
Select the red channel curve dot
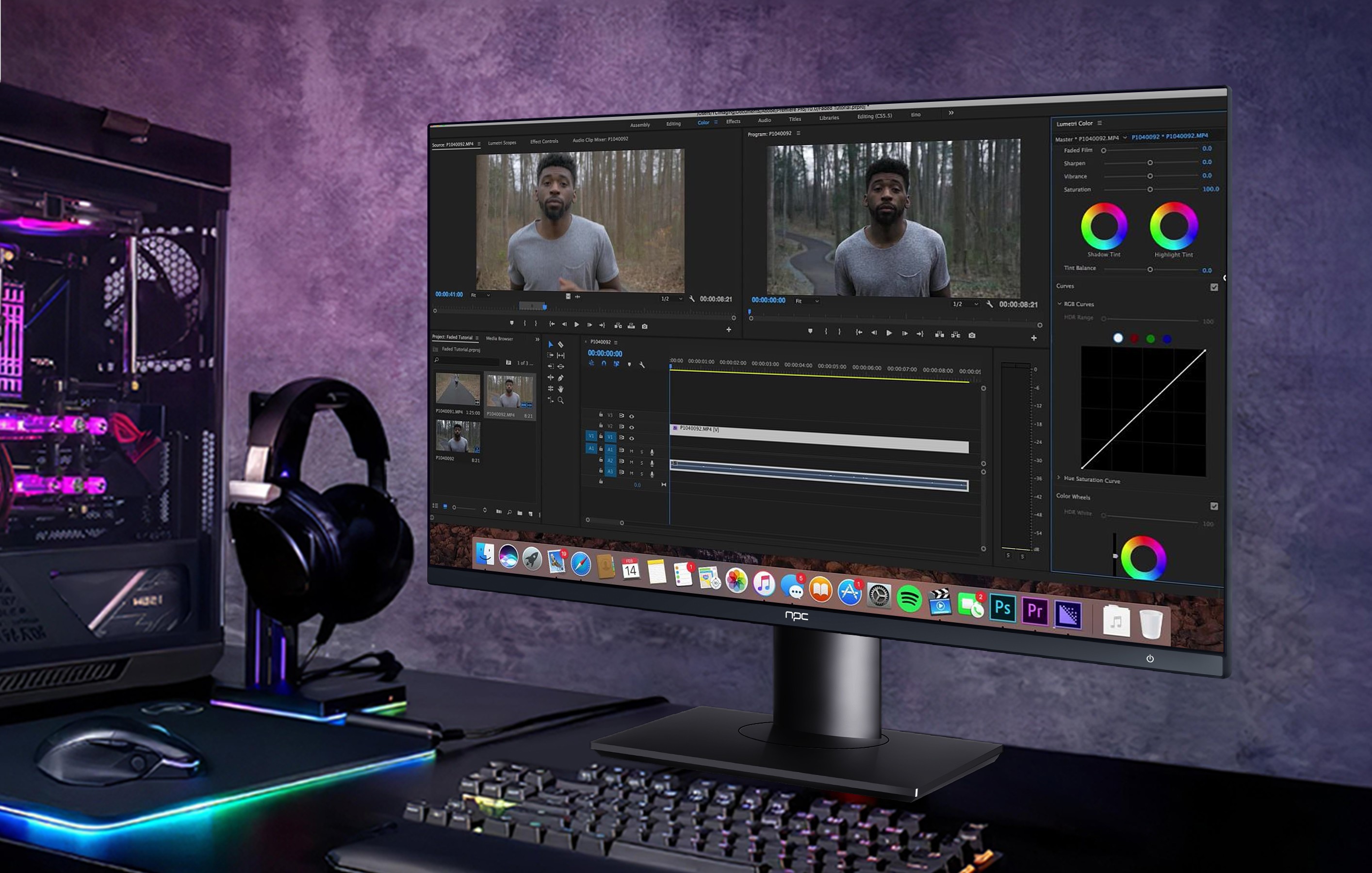1134,339
